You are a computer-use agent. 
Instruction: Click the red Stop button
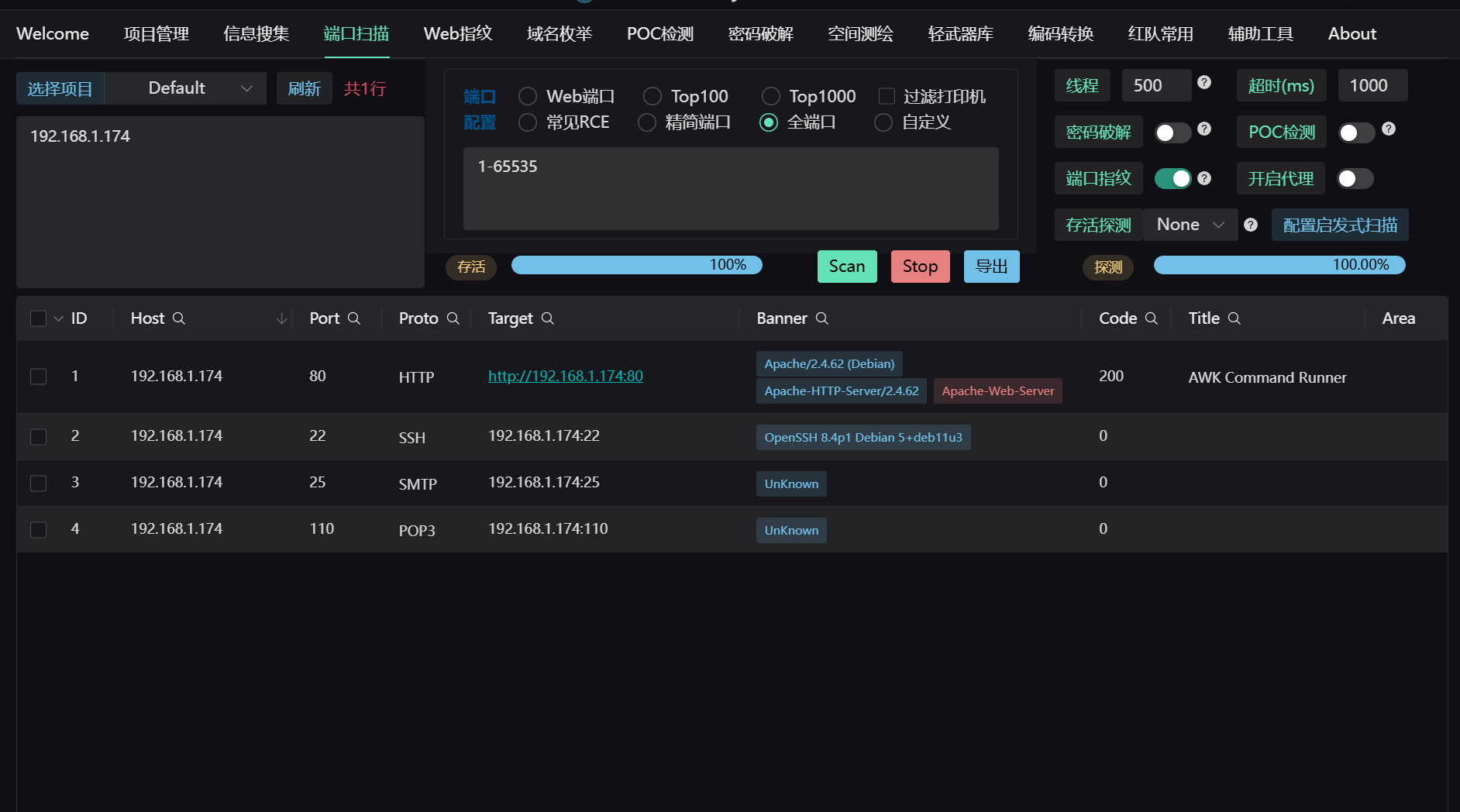click(x=920, y=267)
